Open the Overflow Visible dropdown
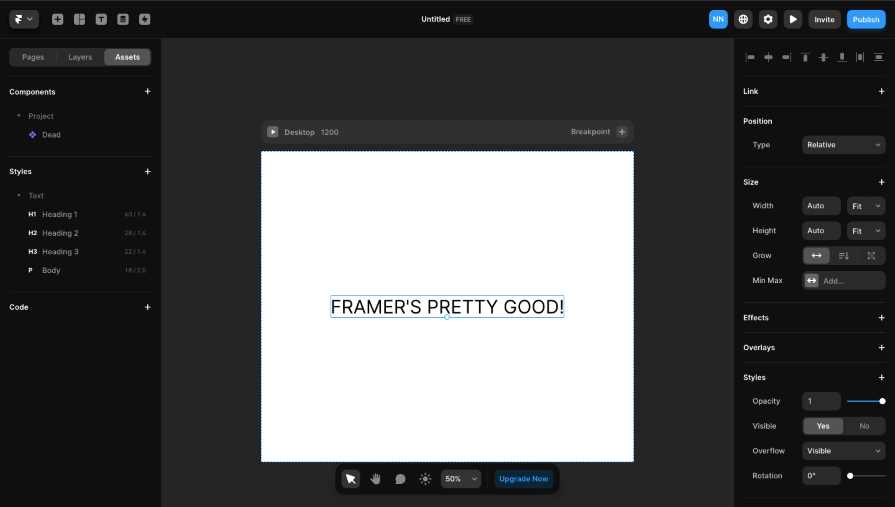This screenshot has width=895, height=507. [843, 451]
